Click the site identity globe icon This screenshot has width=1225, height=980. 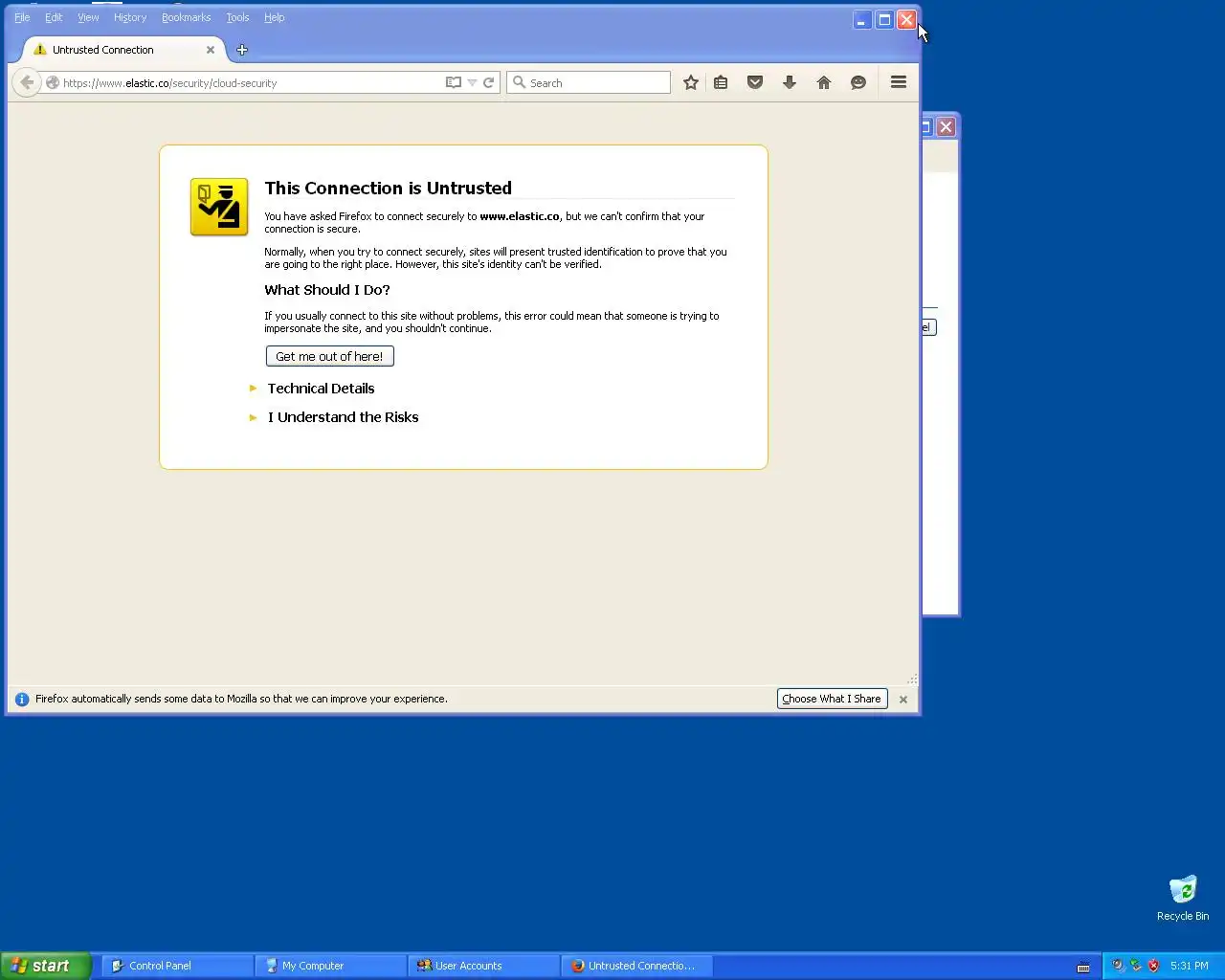coord(53,83)
